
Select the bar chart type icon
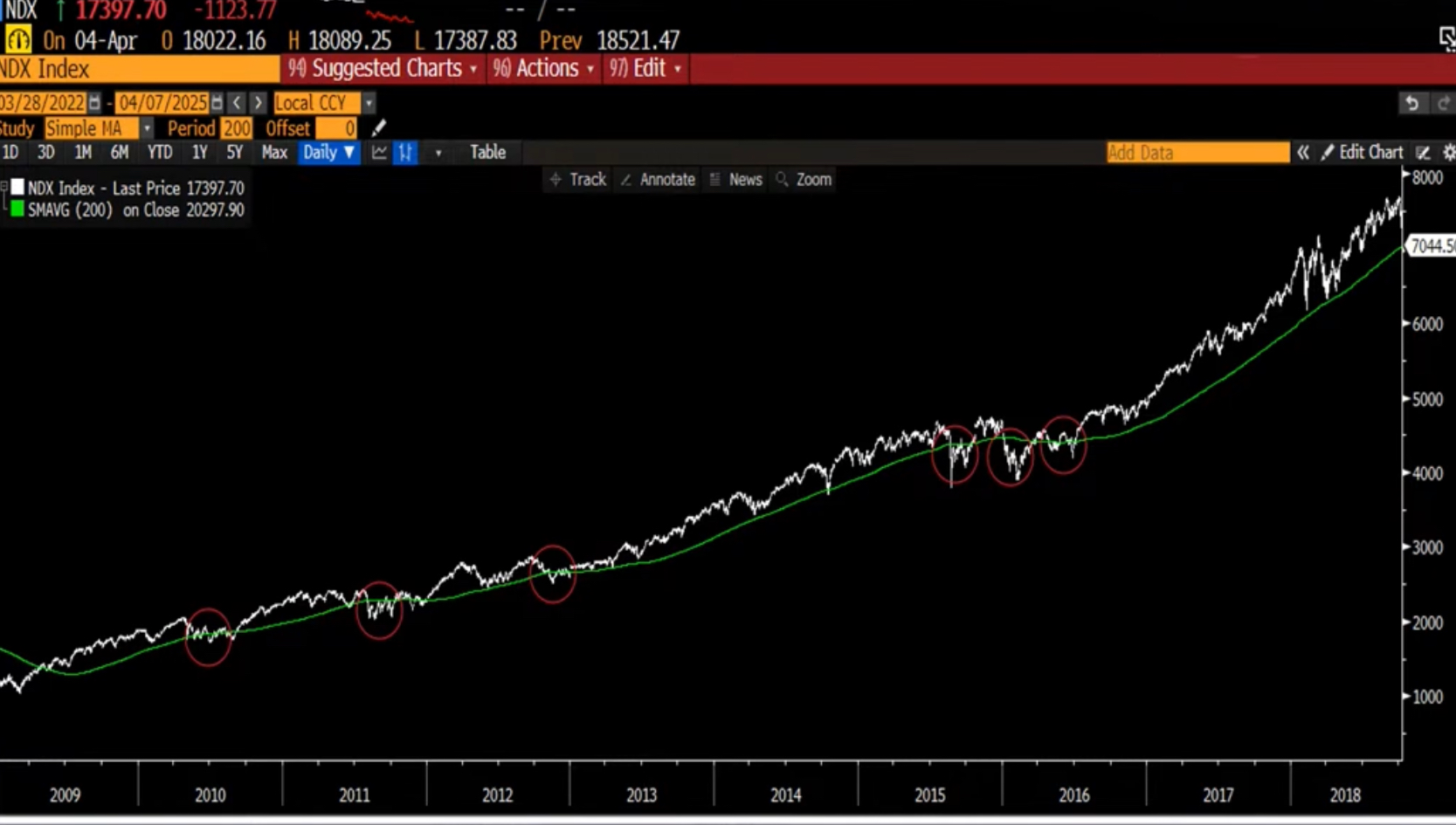tap(405, 153)
